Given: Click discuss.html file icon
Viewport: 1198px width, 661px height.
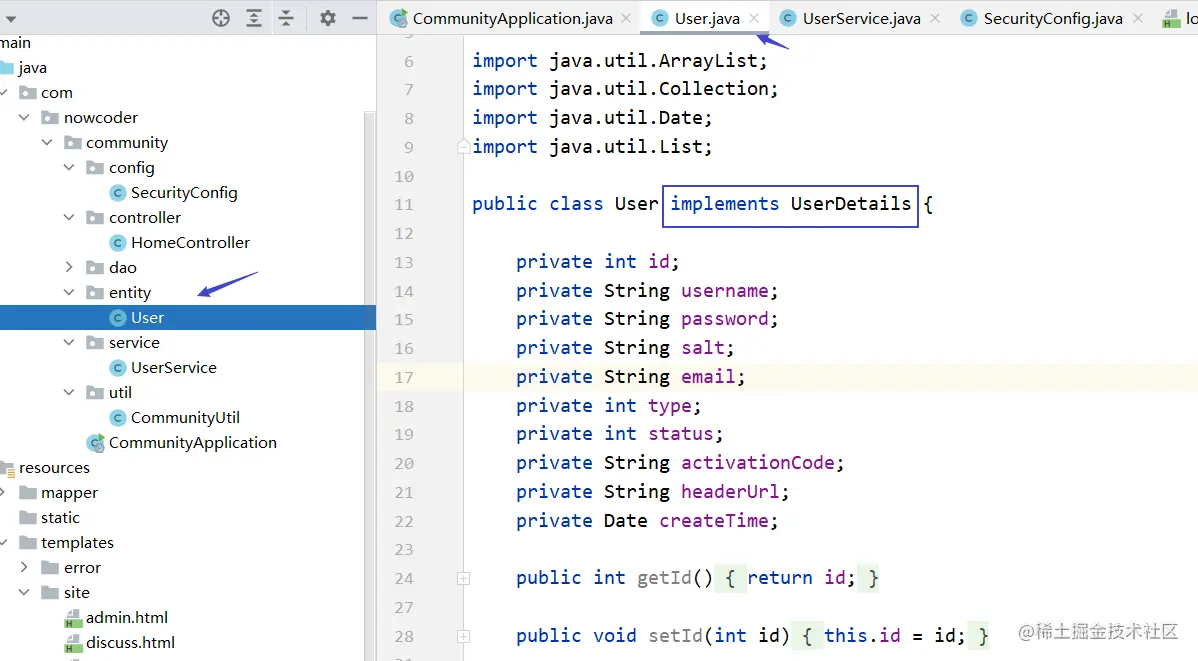Looking at the screenshot, I should click(73, 643).
